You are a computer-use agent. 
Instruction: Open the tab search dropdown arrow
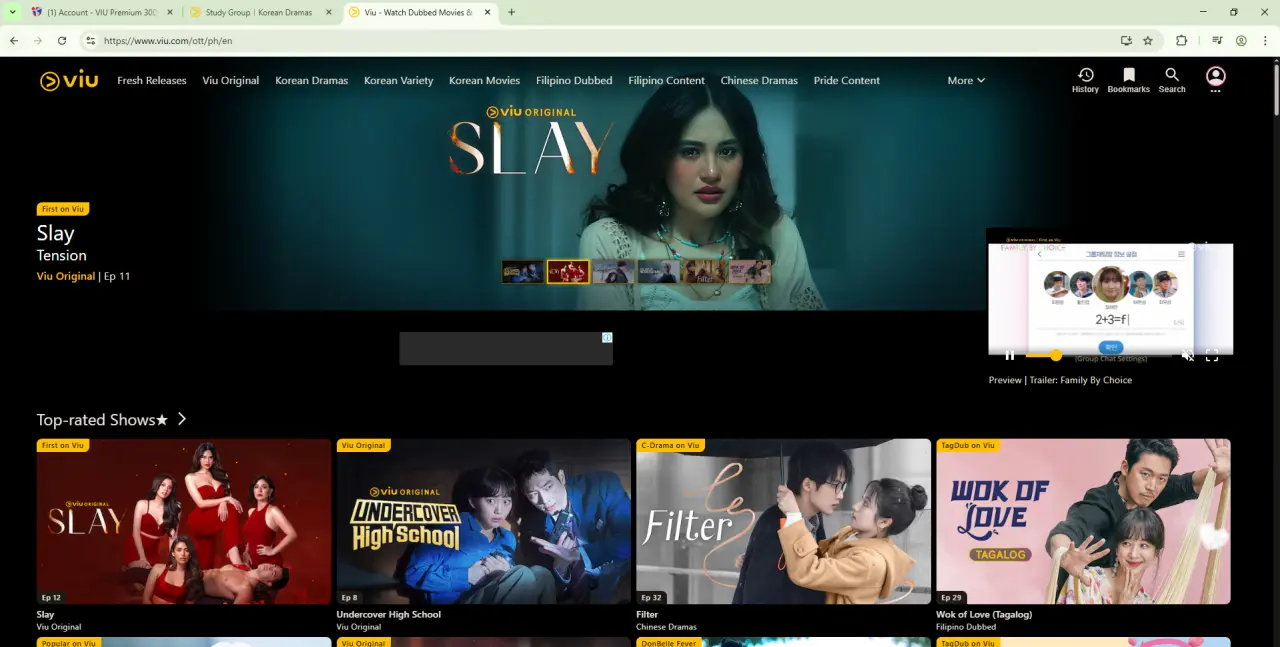pos(12,12)
